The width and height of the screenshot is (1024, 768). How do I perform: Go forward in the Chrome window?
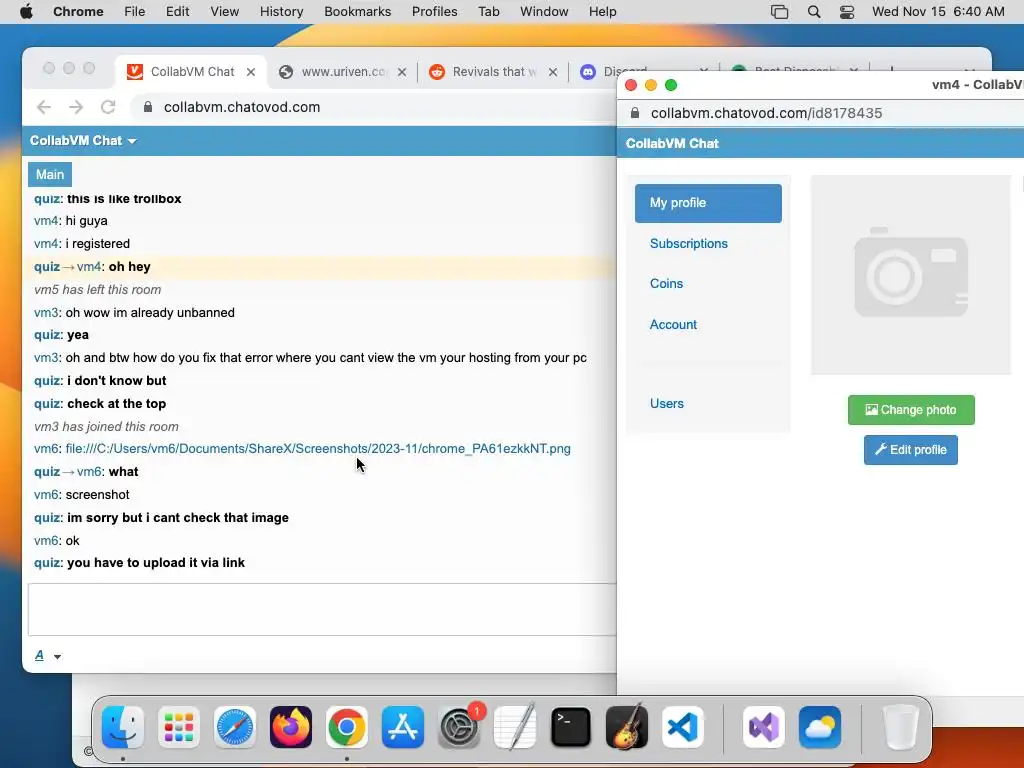click(76, 107)
